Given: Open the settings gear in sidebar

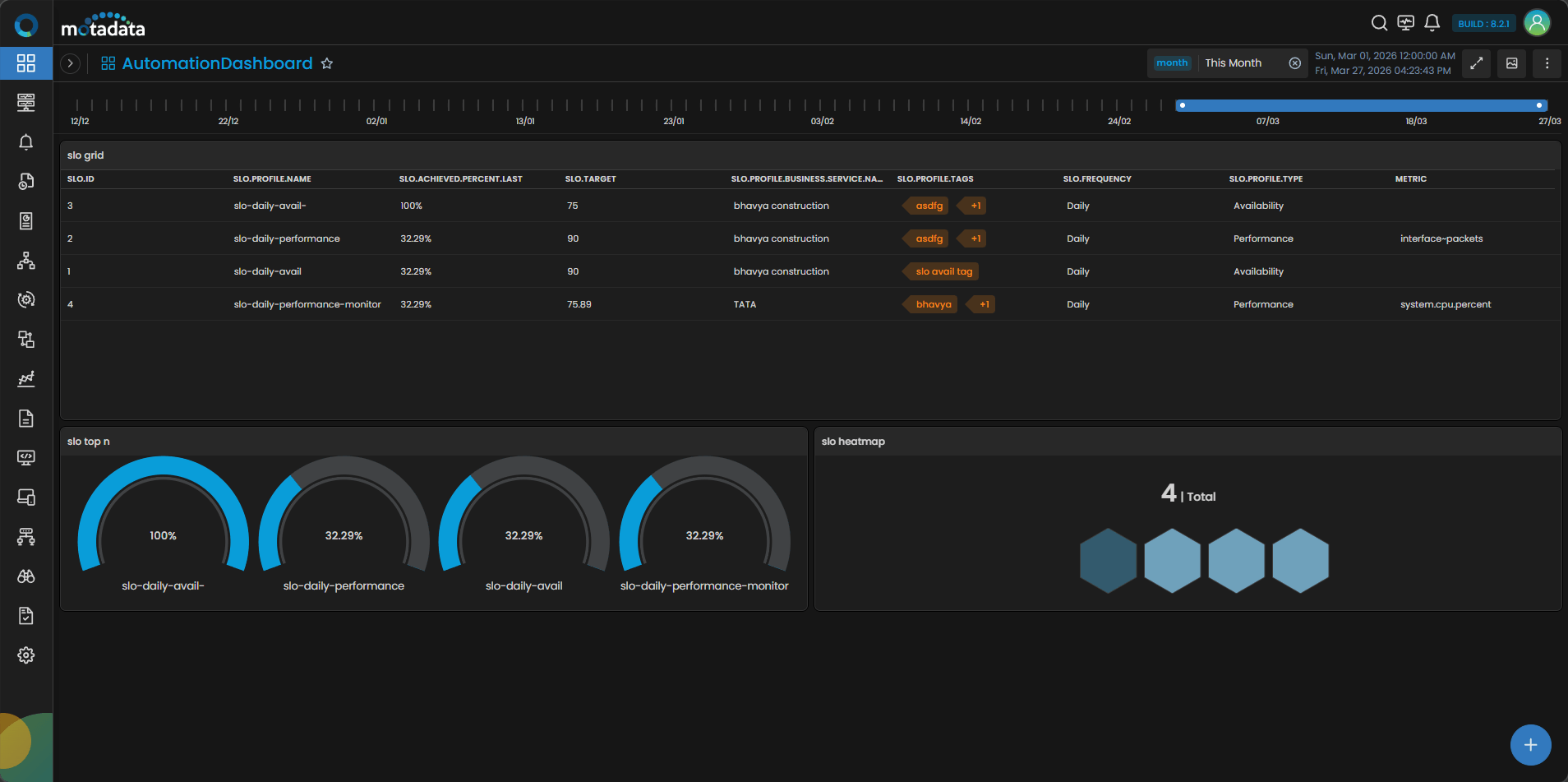Looking at the screenshot, I should coord(26,655).
